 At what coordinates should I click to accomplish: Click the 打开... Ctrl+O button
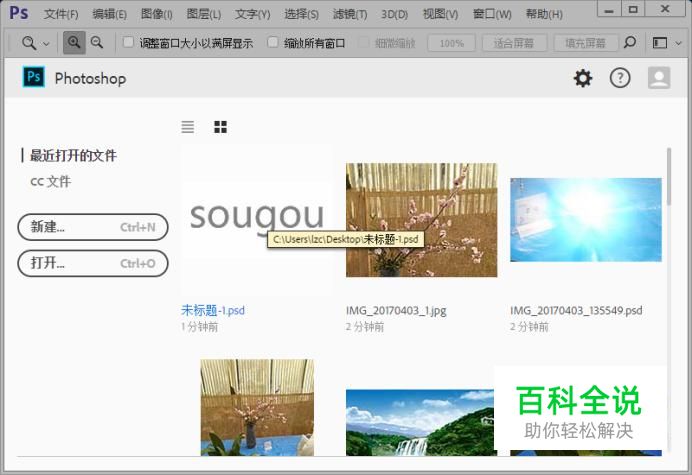coord(93,264)
